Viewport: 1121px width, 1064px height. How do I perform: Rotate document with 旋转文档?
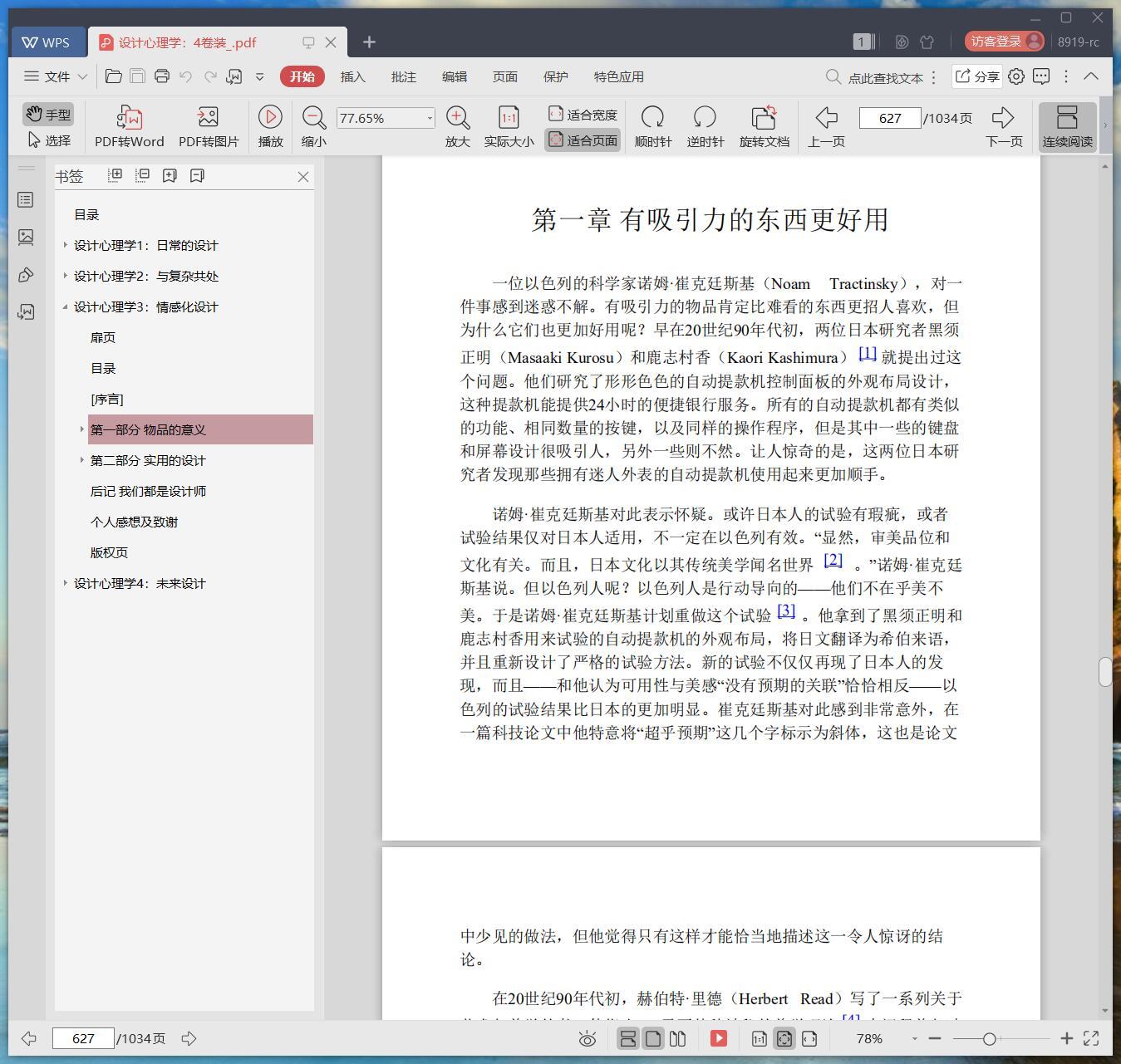[764, 127]
